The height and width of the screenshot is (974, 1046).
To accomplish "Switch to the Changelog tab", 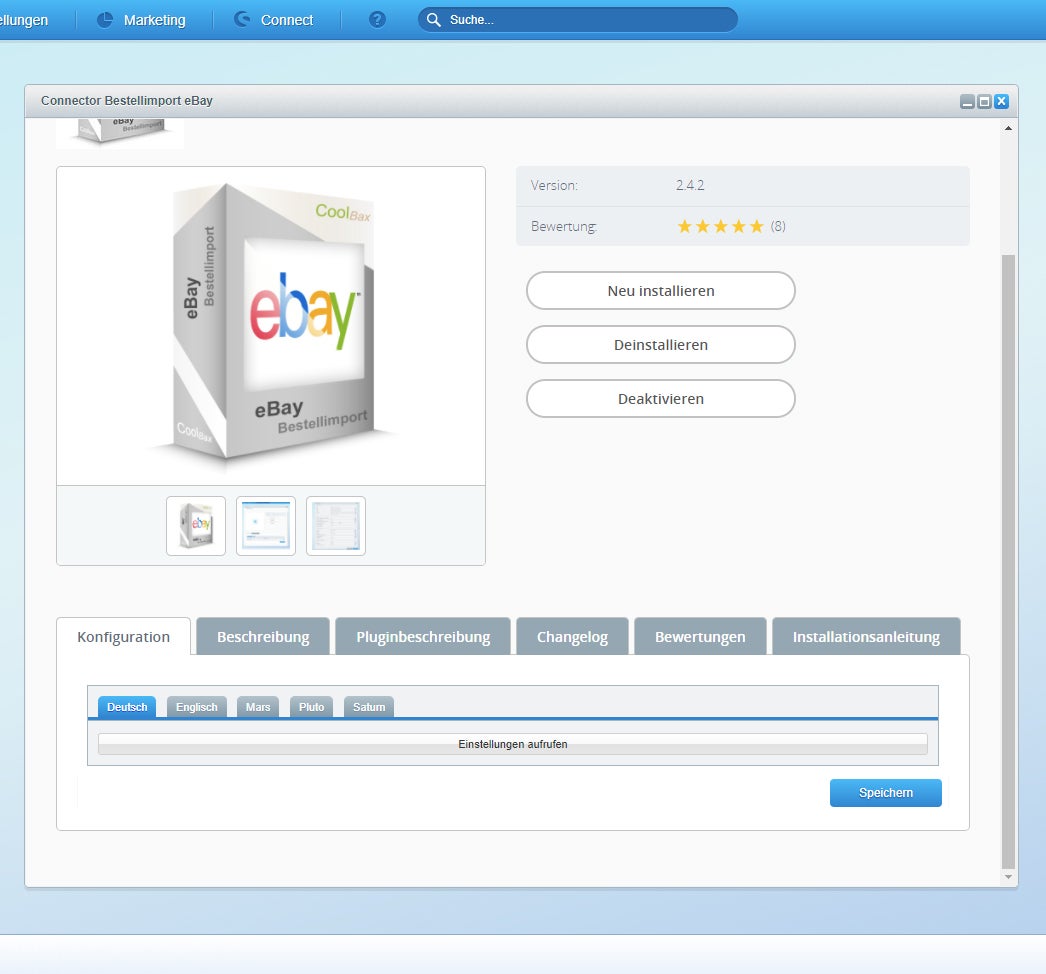I will click(572, 637).
